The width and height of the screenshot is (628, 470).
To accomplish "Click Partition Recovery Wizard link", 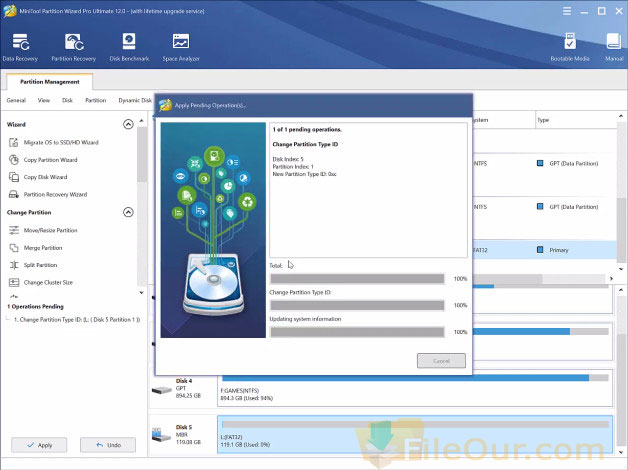I will pos(55,194).
